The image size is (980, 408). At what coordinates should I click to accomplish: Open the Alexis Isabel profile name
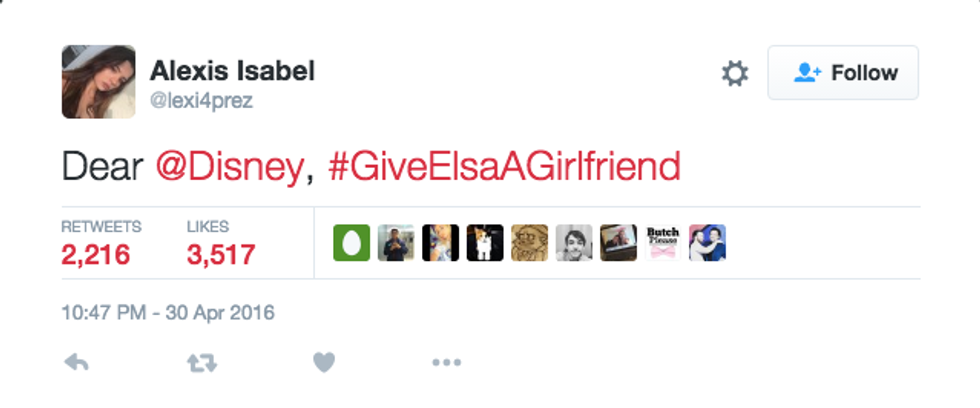232,71
